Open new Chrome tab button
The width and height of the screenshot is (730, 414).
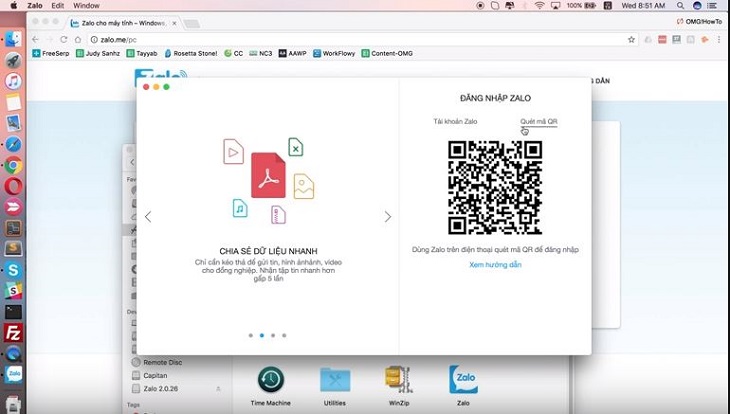[x=191, y=23]
